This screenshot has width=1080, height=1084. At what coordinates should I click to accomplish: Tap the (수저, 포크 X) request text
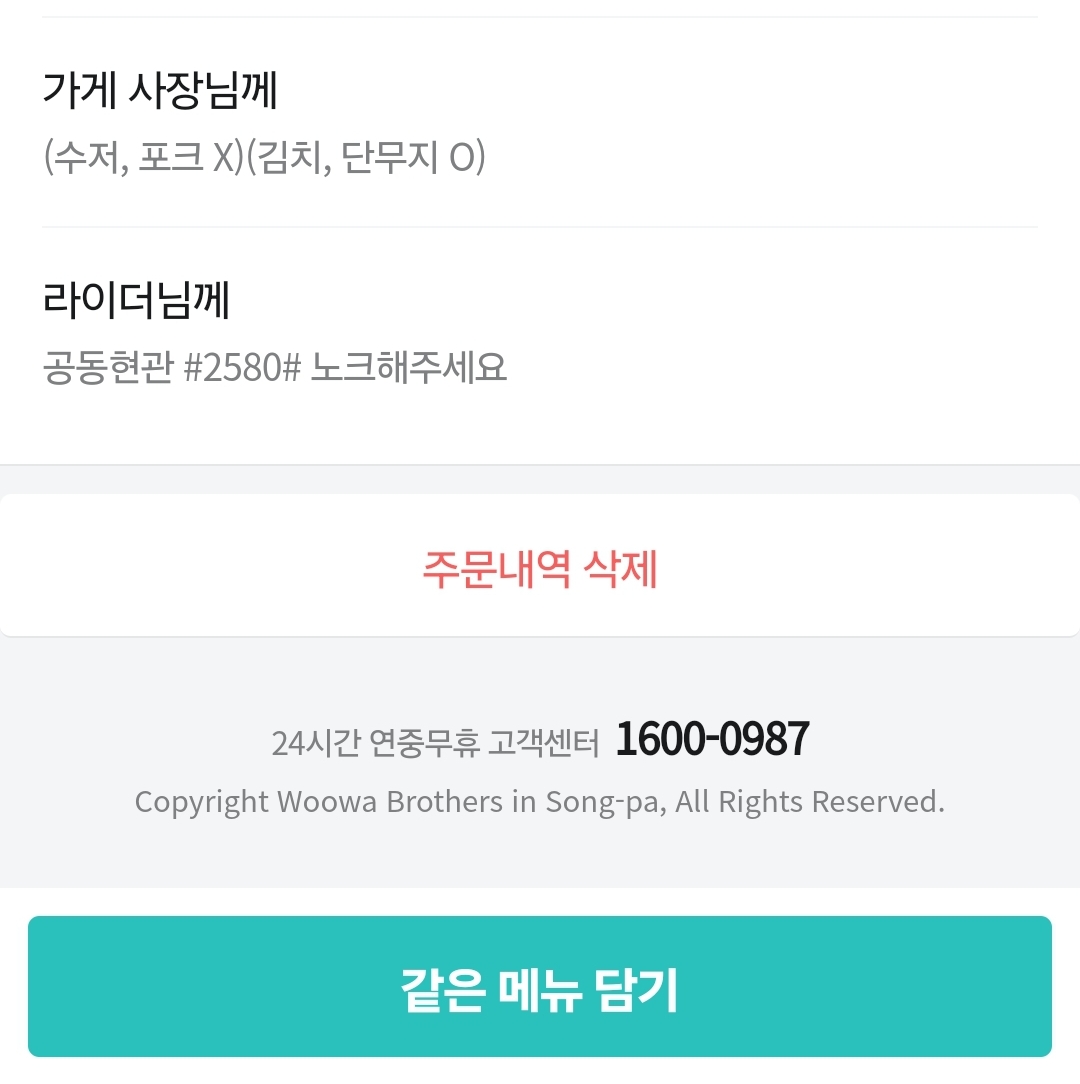pyautogui.click(x=139, y=158)
